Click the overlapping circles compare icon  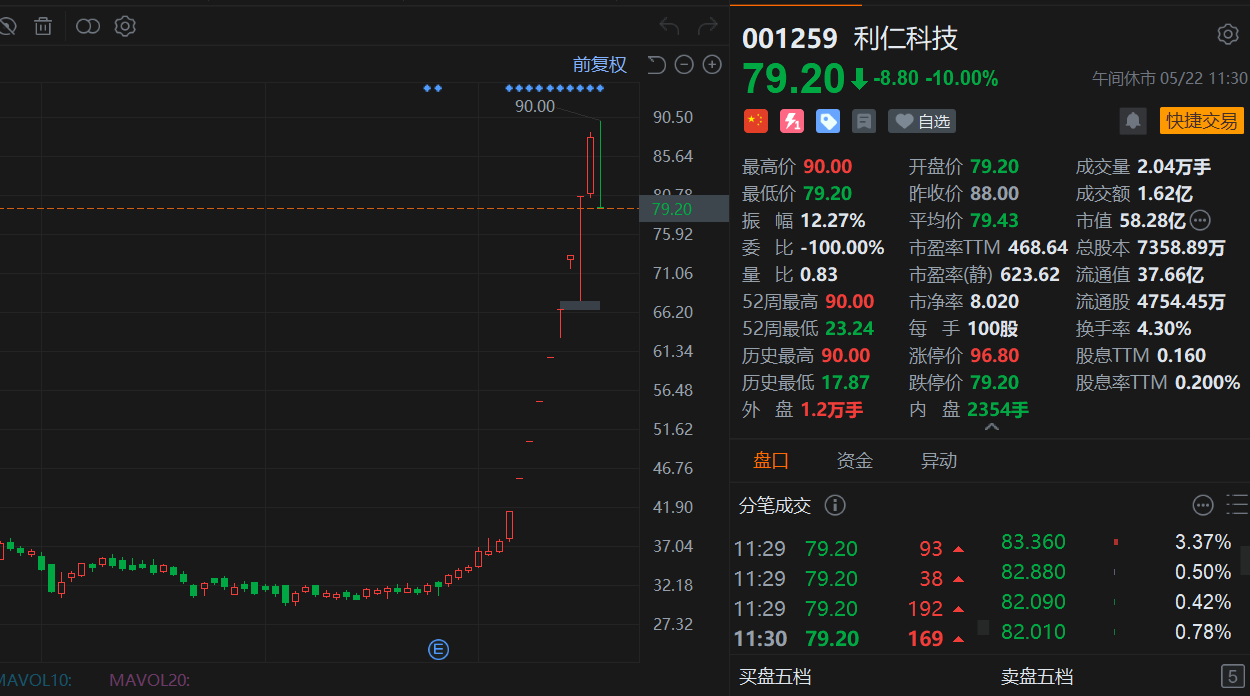(x=88, y=26)
